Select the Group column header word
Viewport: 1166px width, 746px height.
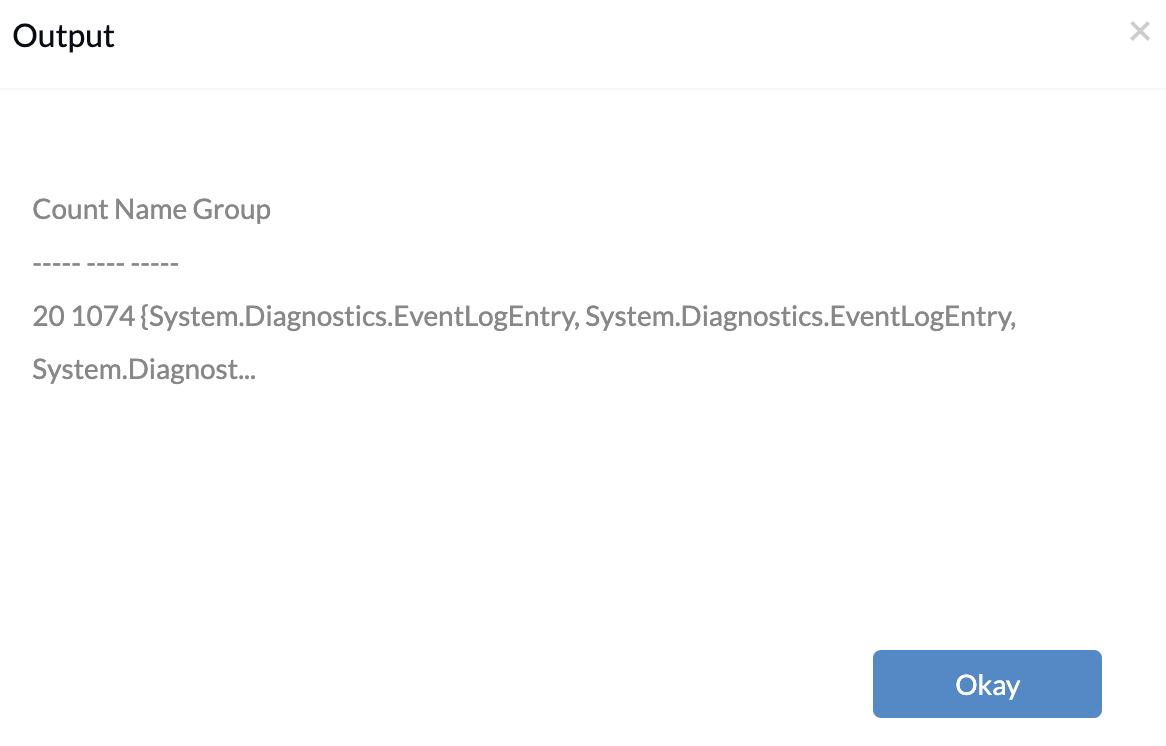click(231, 210)
